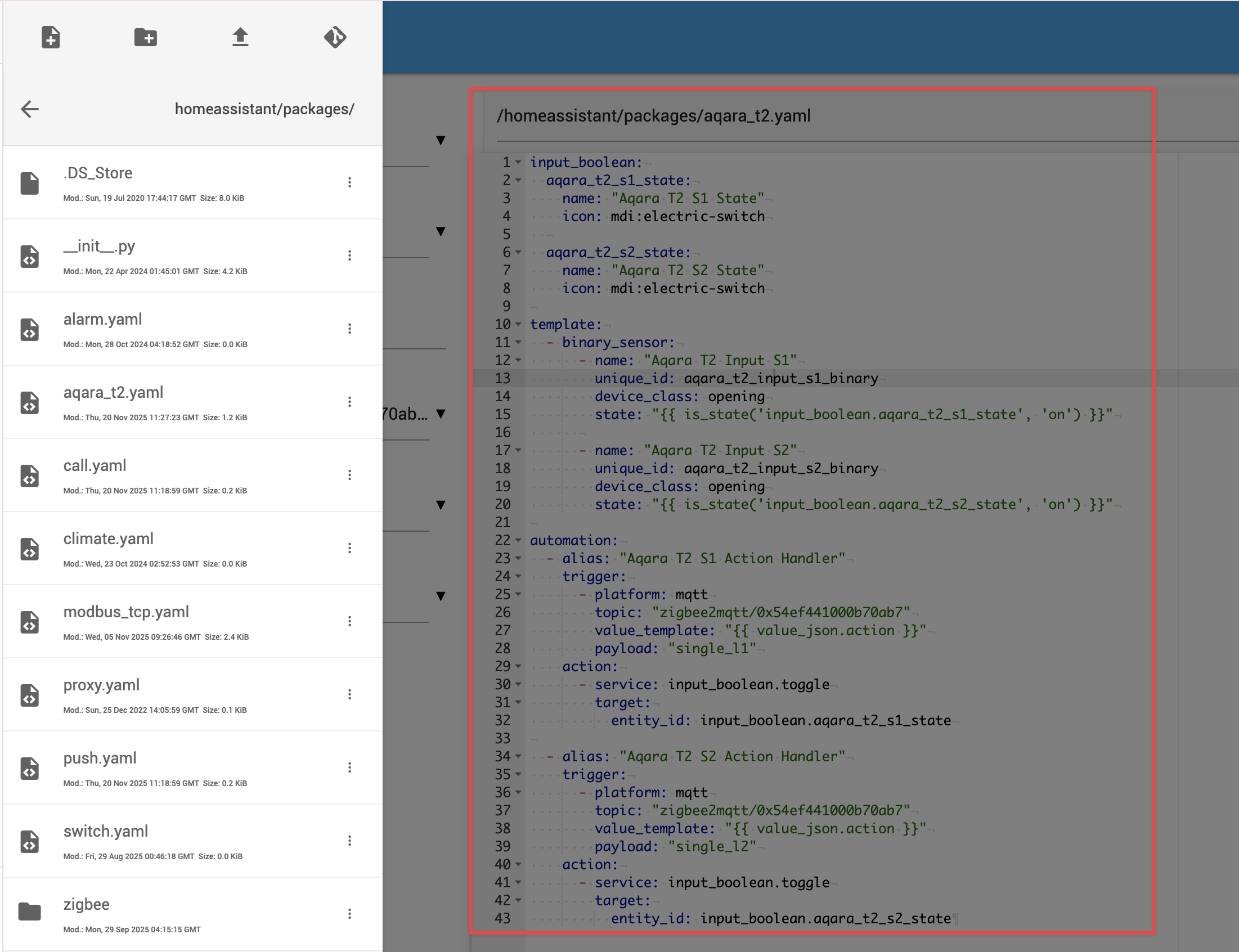Viewport: 1239px width, 952px height.
Task: Fold the binary_sensor section on line 11
Action: point(518,342)
